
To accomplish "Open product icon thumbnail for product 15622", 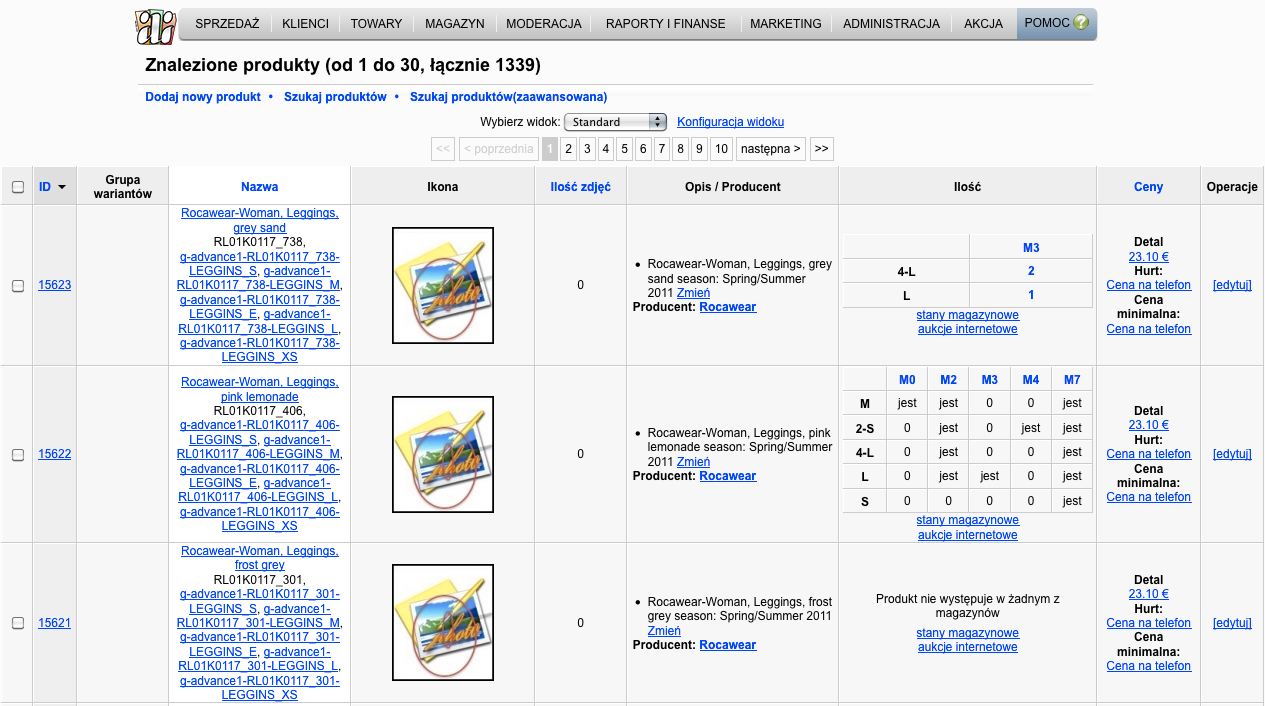I will point(443,454).
